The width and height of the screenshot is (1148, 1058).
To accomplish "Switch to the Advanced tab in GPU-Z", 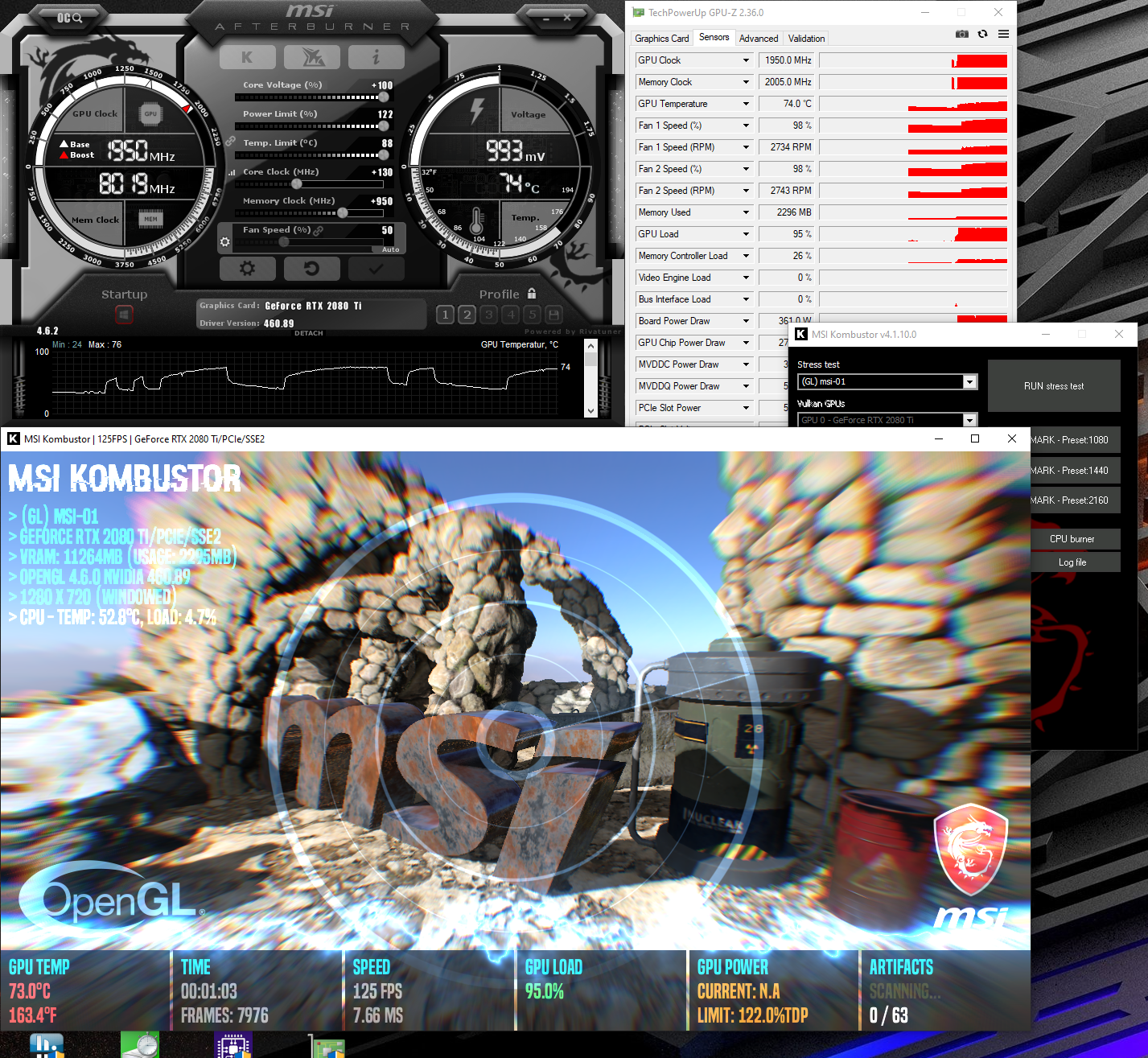I will 759,39.
